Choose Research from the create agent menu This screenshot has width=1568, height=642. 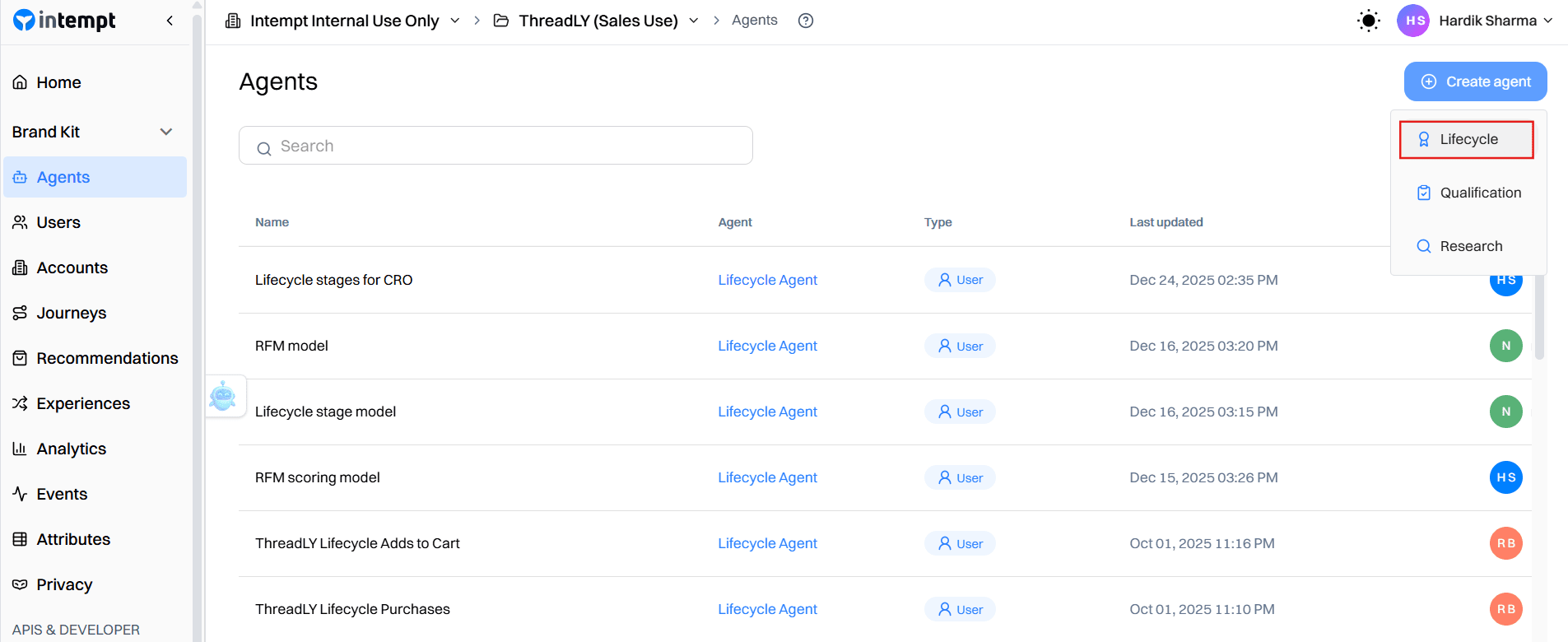pyautogui.click(x=1471, y=245)
